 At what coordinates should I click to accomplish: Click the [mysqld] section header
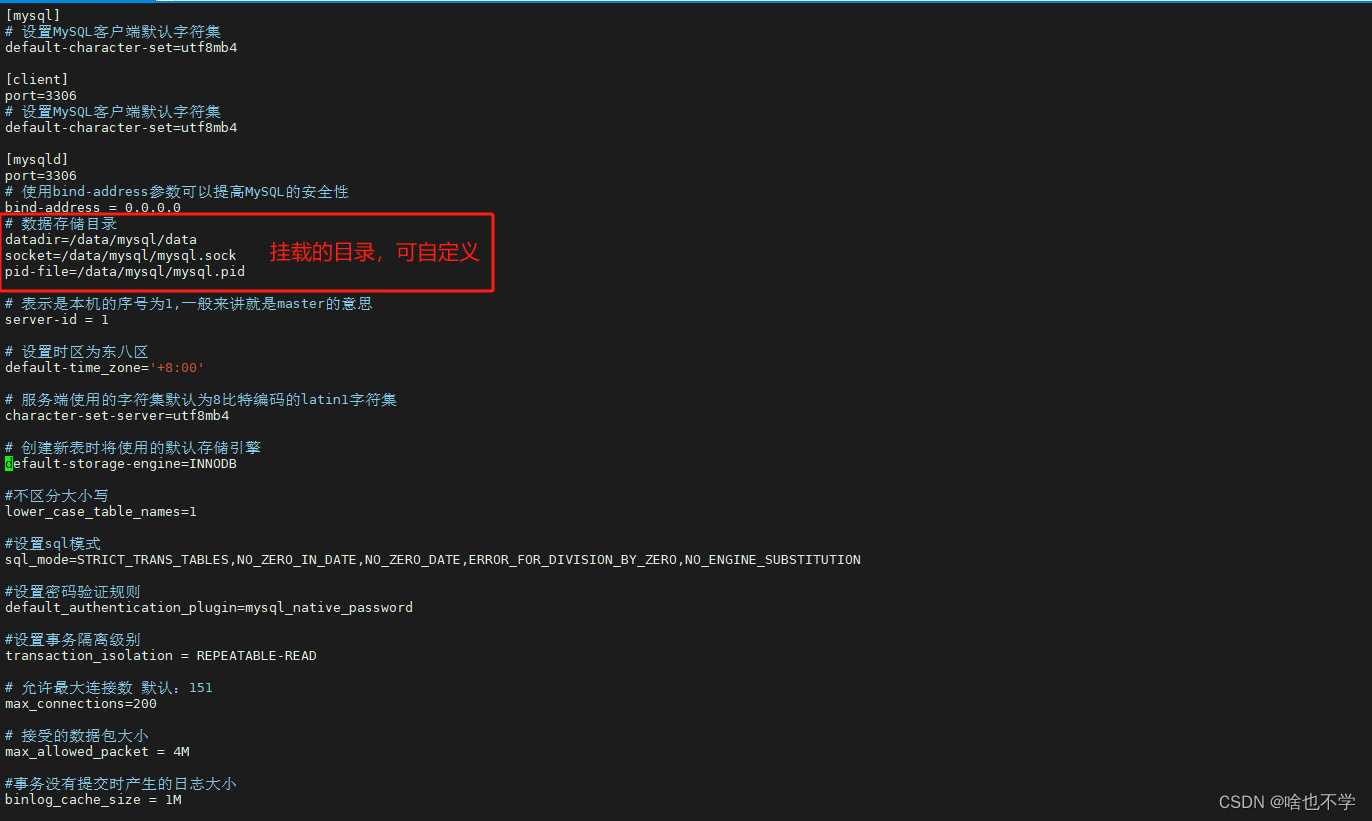(36, 159)
